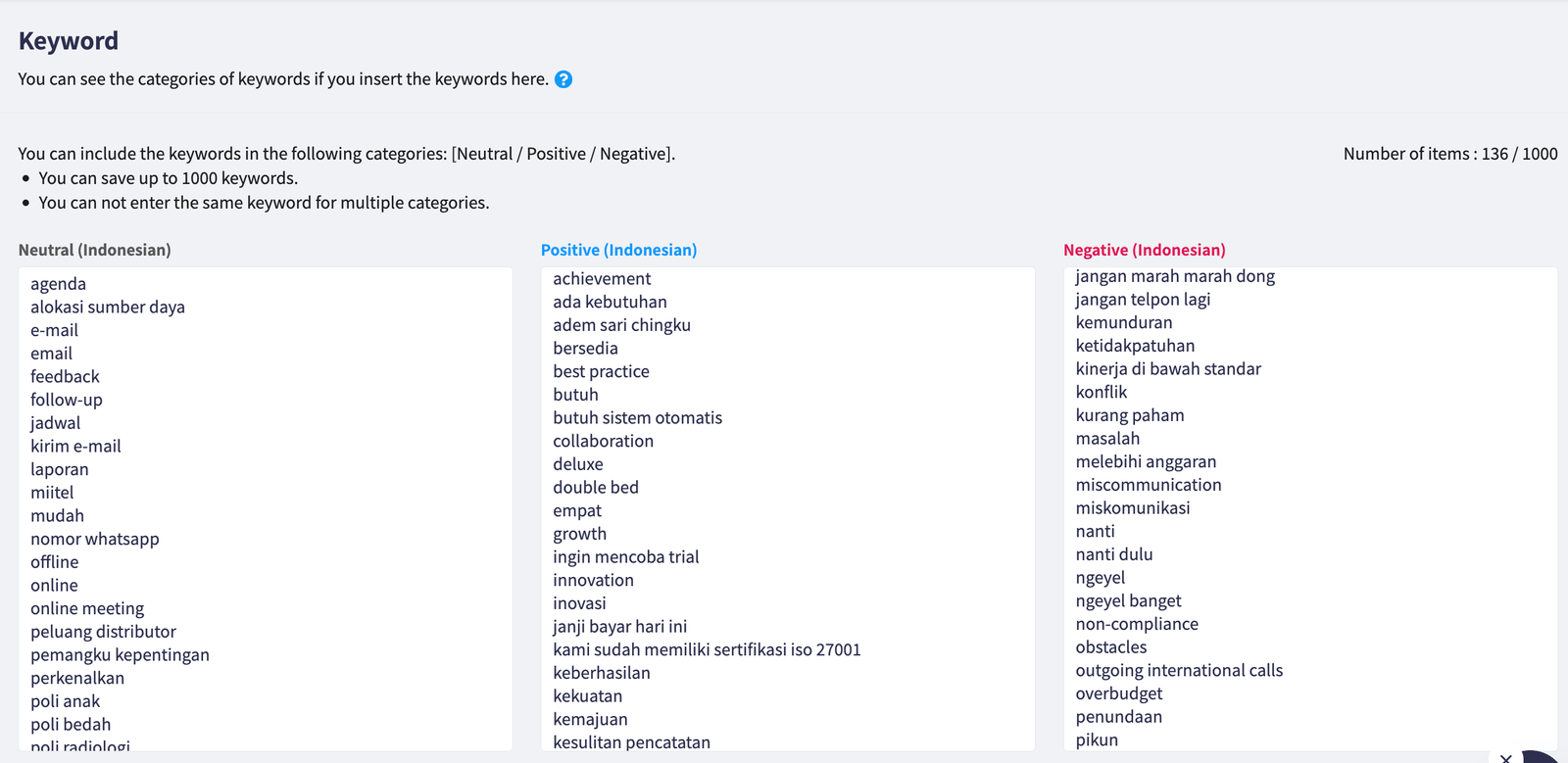Select 'butuh sistem otomatis' positive keyword
This screenshot has width=1568, height=763.
[x=638, y=417]
